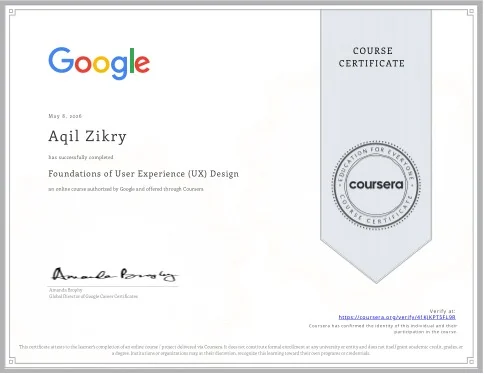
Task: Click the 'COURSE CERTIFICATE' heading
Action: coord(372,57)
